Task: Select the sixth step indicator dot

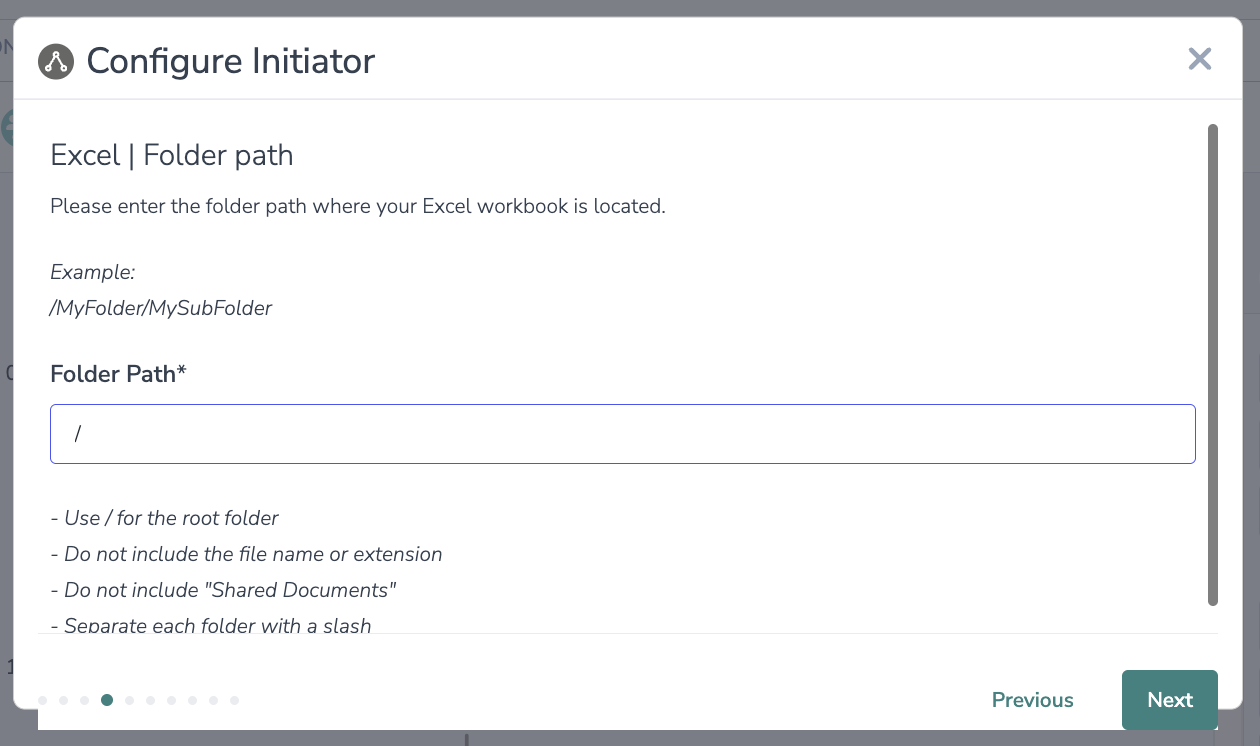Action: pyautogui.click(x=150, y=700)
